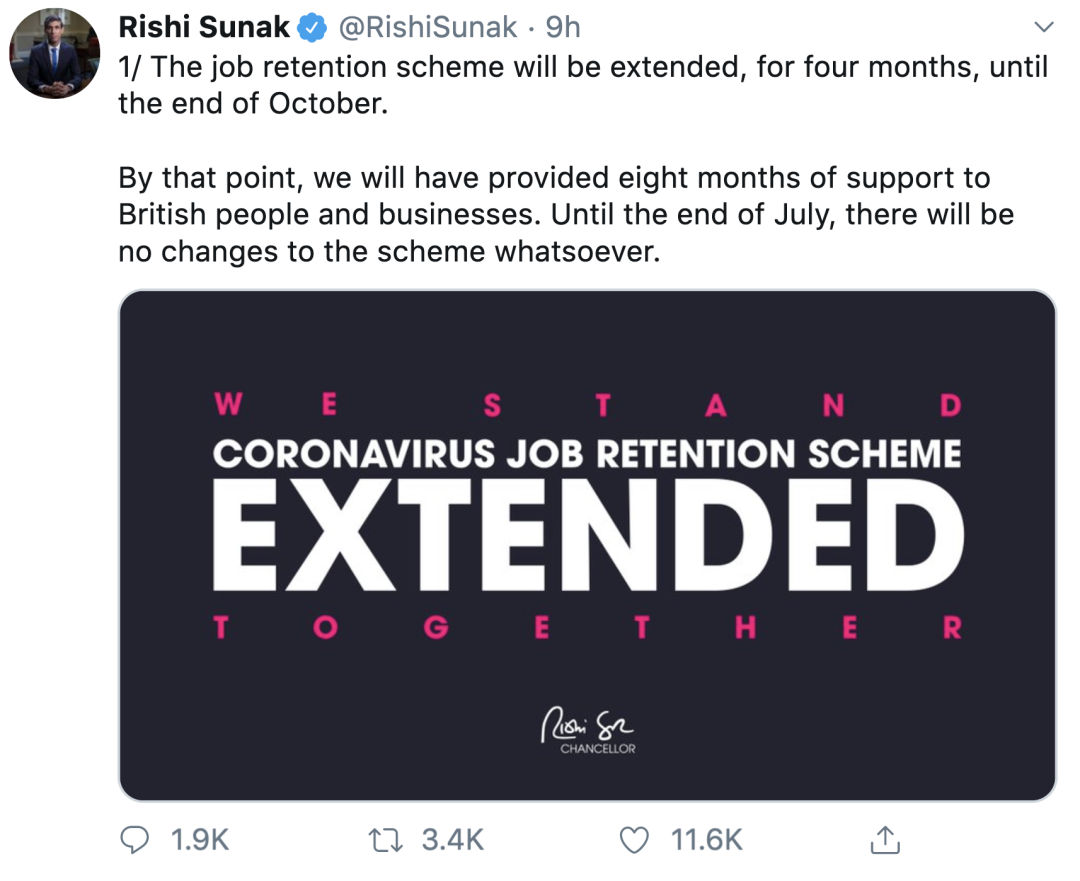Click the CORONAVIRUS JOB RETENTION SCHEME headline
This screenshot has width=1080, height=881.
pyautogui.click(x=587, y=455)
